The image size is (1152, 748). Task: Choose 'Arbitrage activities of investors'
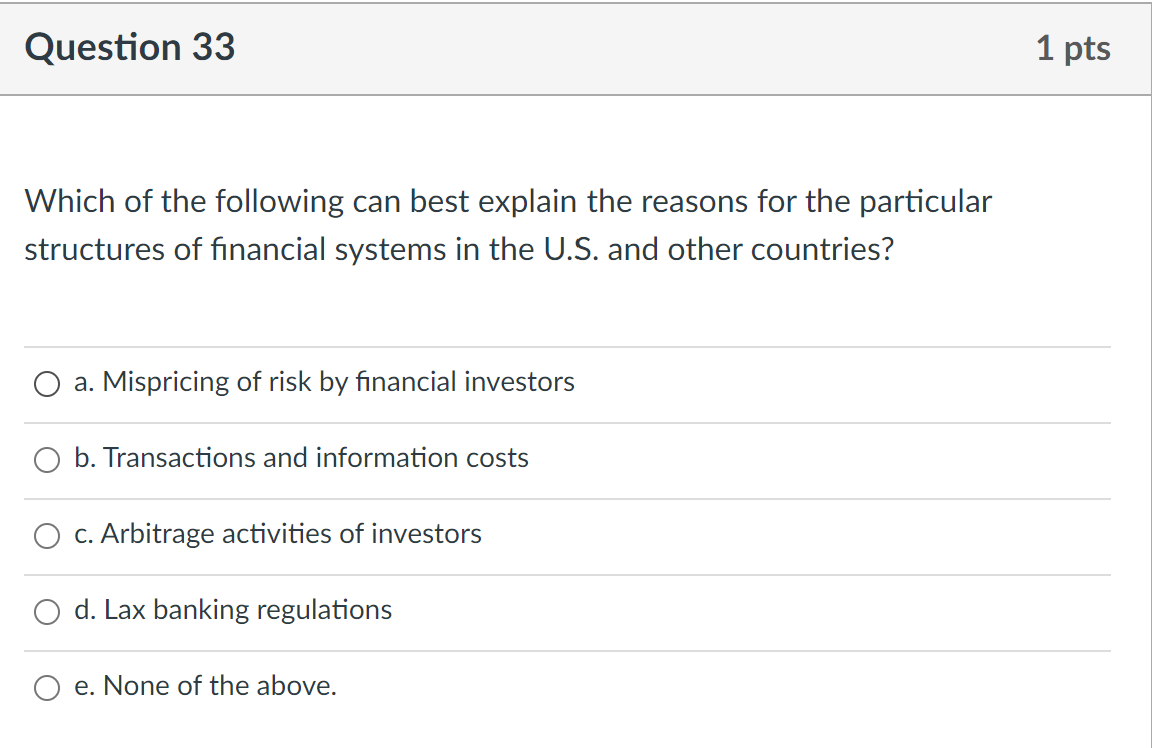pyautogui.click(x=277, y=535)
